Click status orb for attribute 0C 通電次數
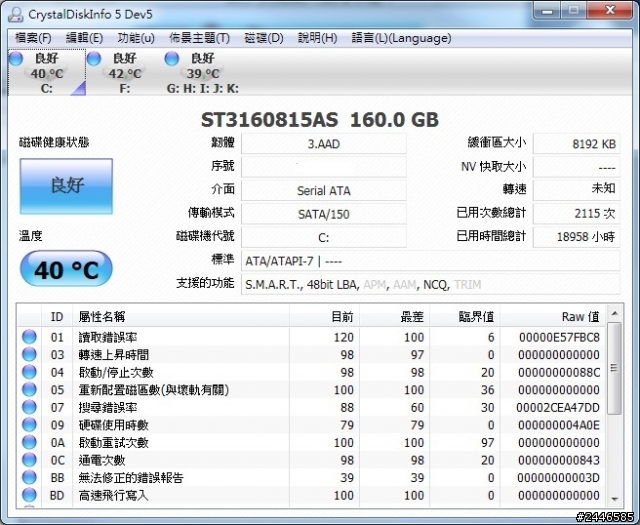640x525 pixels. click(x=29, y=460)
